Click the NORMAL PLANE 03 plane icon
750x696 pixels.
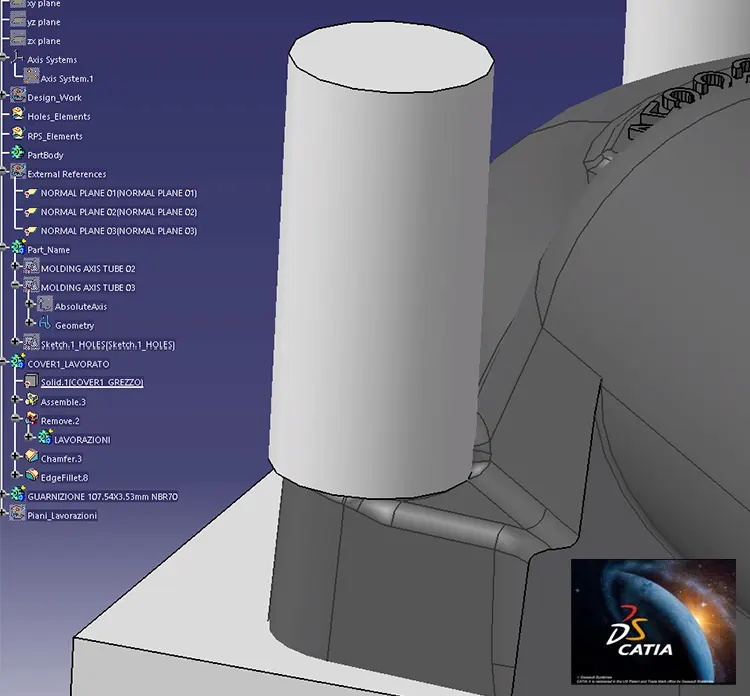tap(31, 230)
